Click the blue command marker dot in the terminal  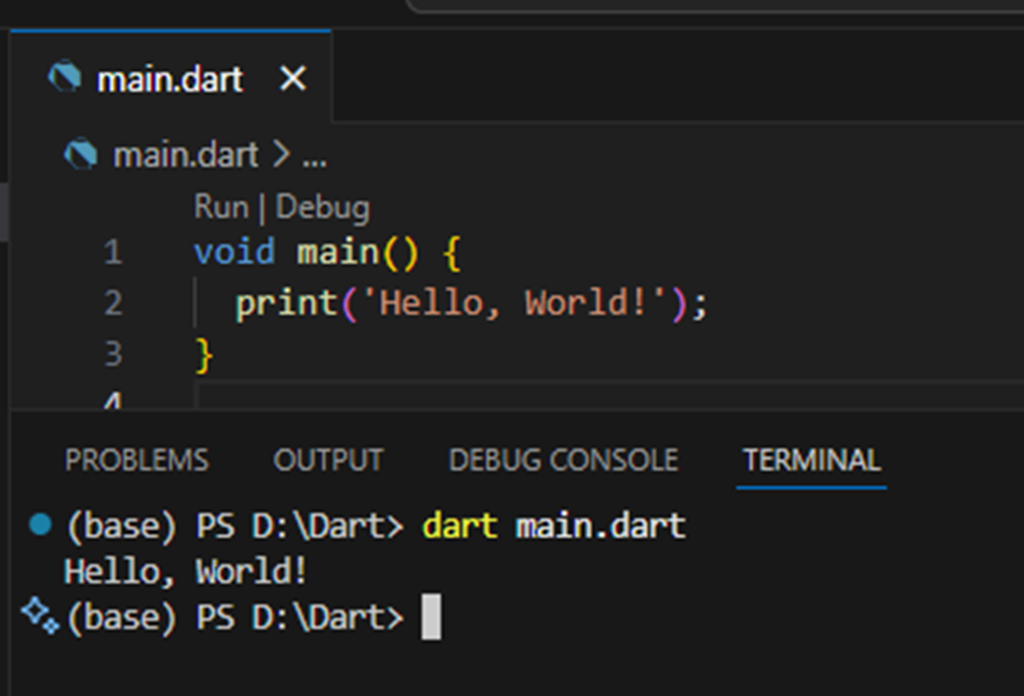pos(40,524)
